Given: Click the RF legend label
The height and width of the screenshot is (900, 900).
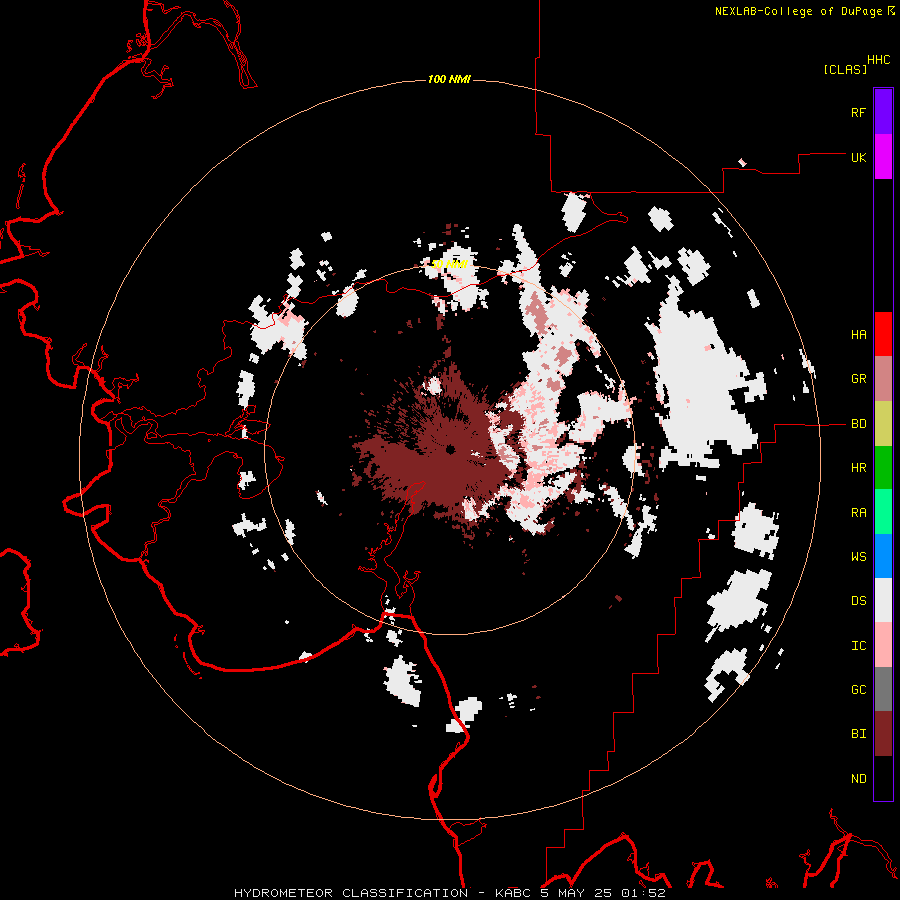Looking at the screenshot, I should coord(859,112).
